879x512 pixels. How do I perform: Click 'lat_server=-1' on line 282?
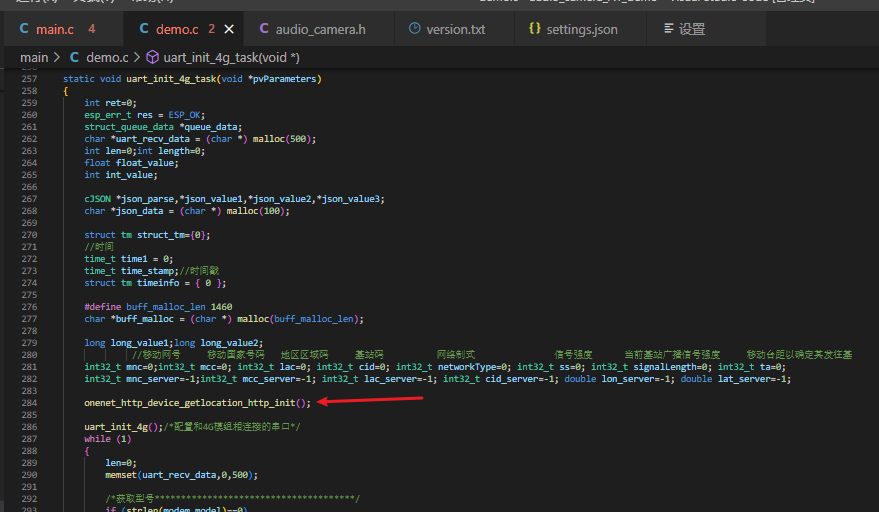tap(752, 379)
